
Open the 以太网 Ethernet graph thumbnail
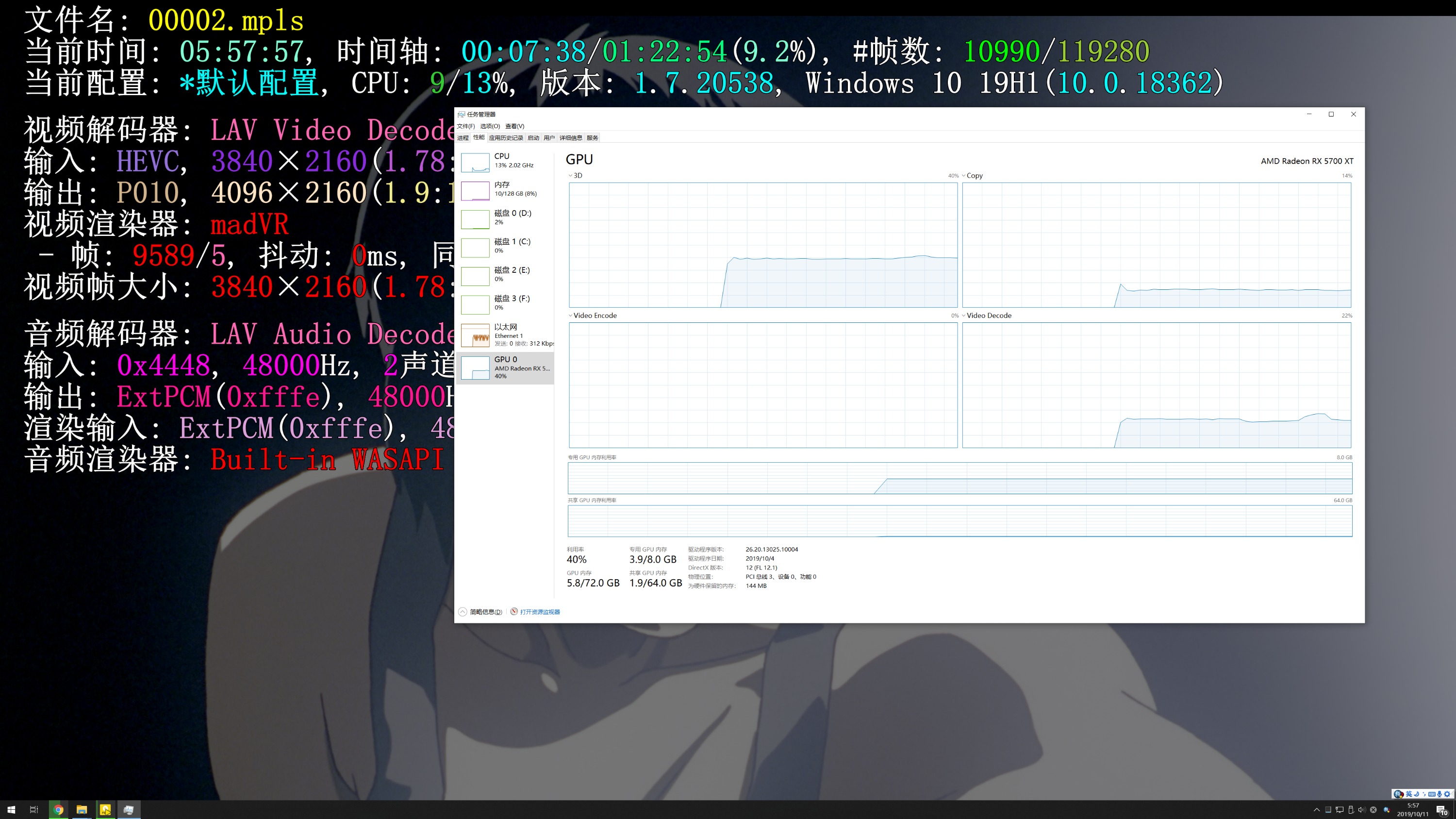(x=475, y=335)
